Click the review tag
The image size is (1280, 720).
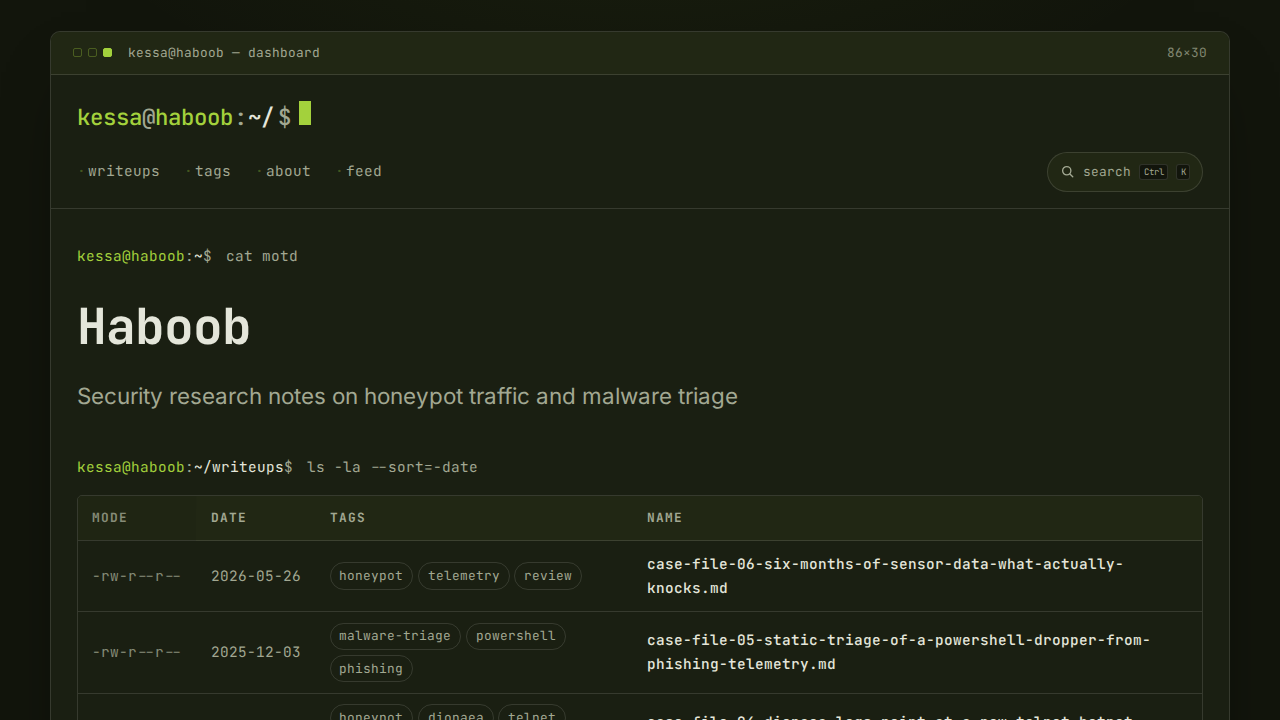pos(548,576)
